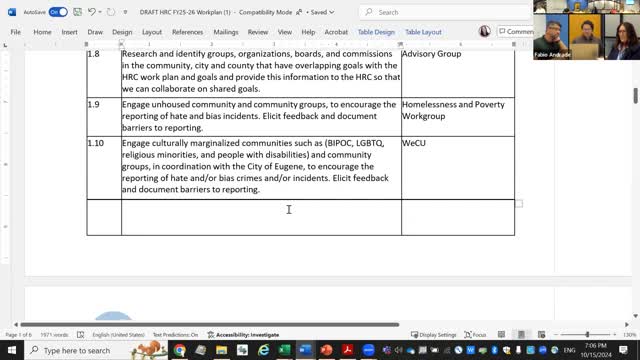
Task: Switch to Print Layout view icon
Action: click(521, 335)
